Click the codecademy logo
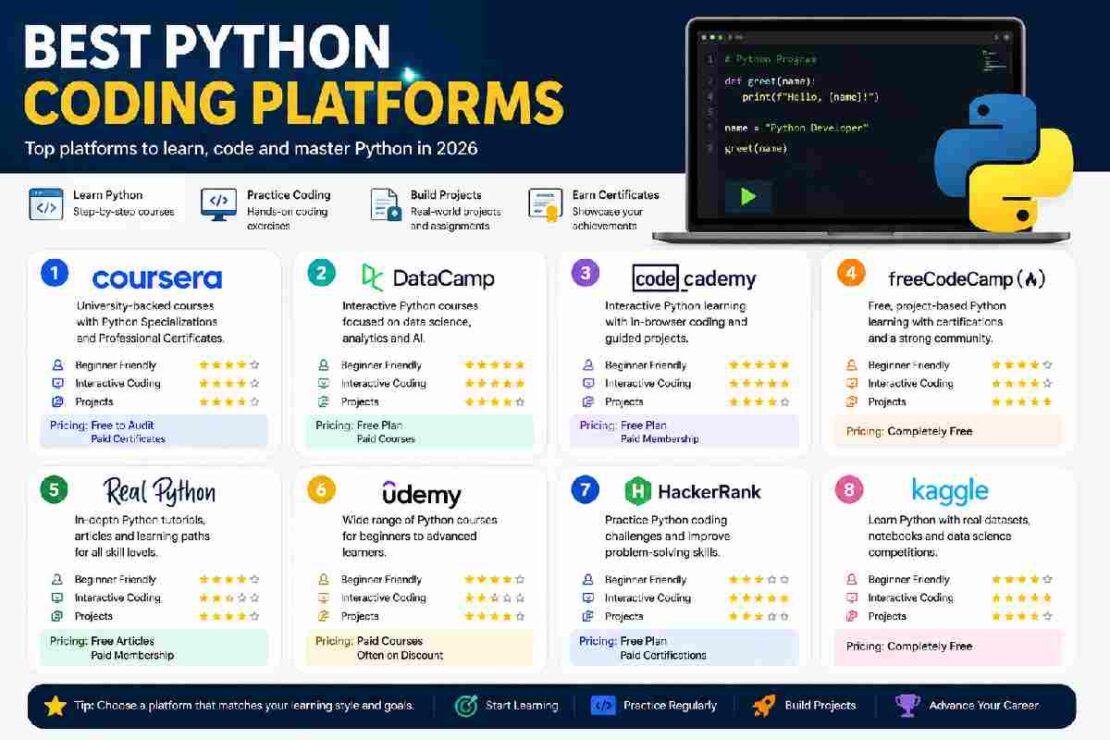Viewport: 1110px width, 740px height. point(694,278)
